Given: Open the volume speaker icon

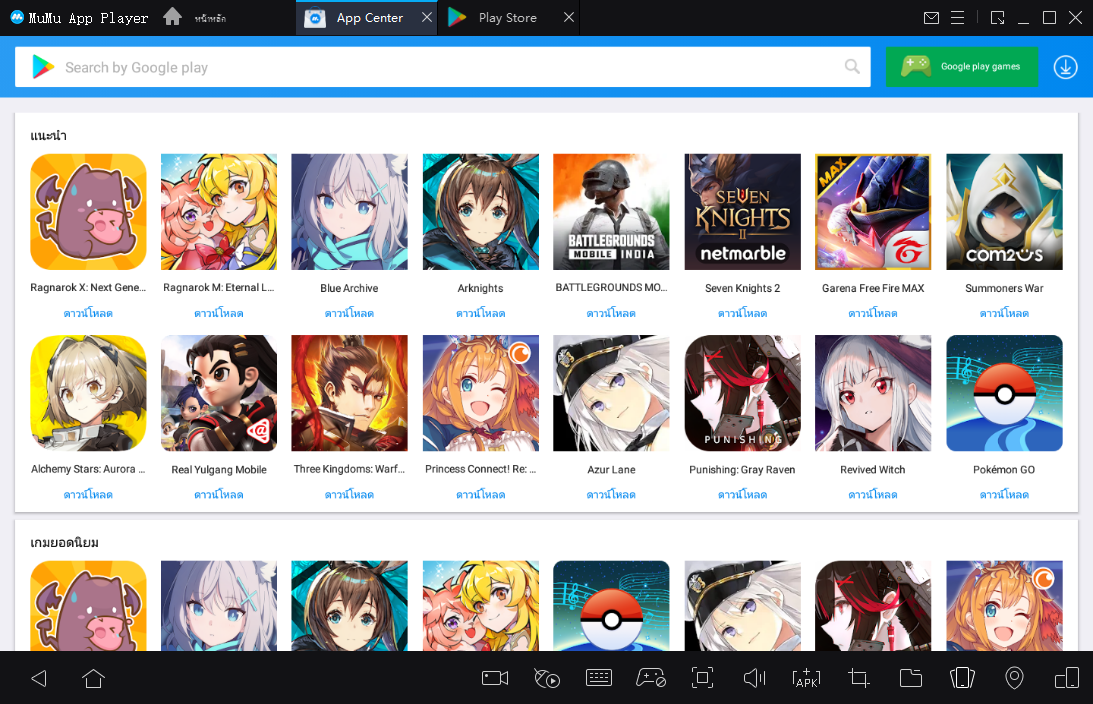Looking at the screenshot, I should pos(754,678).
